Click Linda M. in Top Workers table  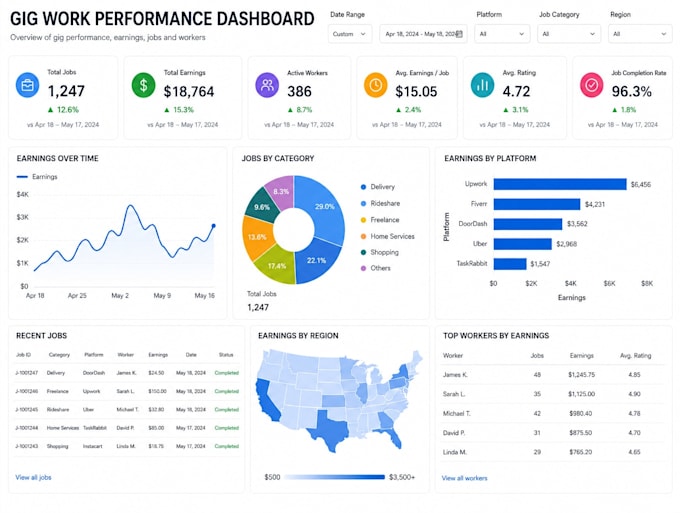coord(454,452)
